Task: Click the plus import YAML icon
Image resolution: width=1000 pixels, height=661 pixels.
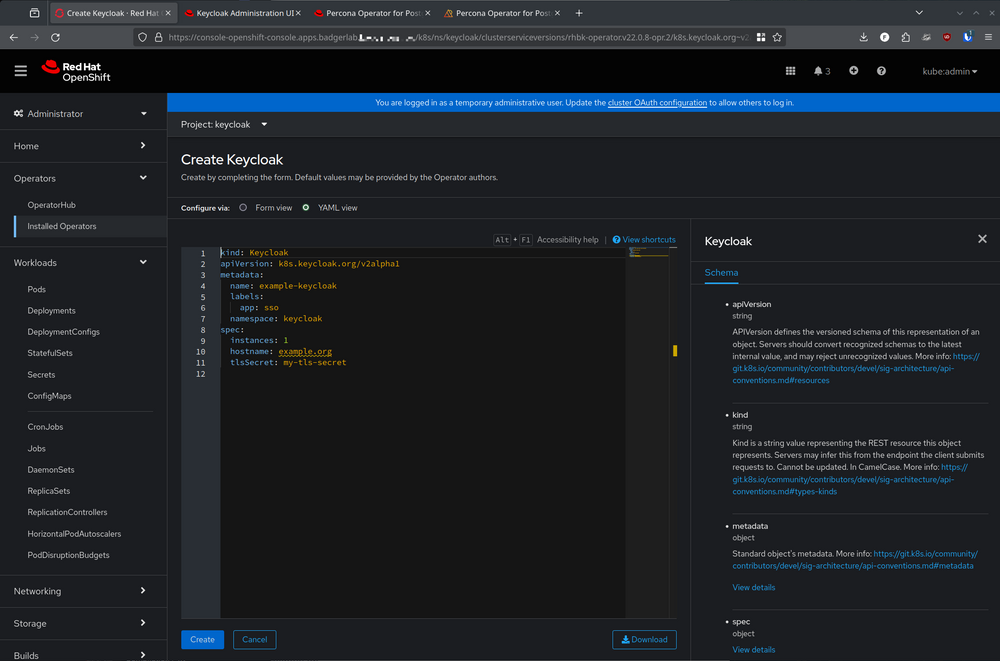Action: [x=853, y=71]
